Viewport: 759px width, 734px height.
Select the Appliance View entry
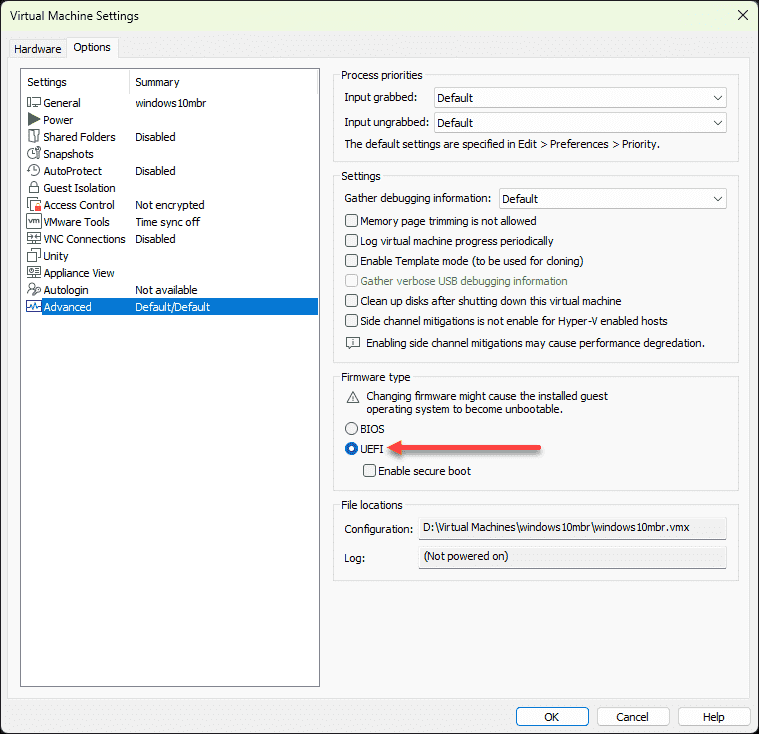(x=172, y=273)
